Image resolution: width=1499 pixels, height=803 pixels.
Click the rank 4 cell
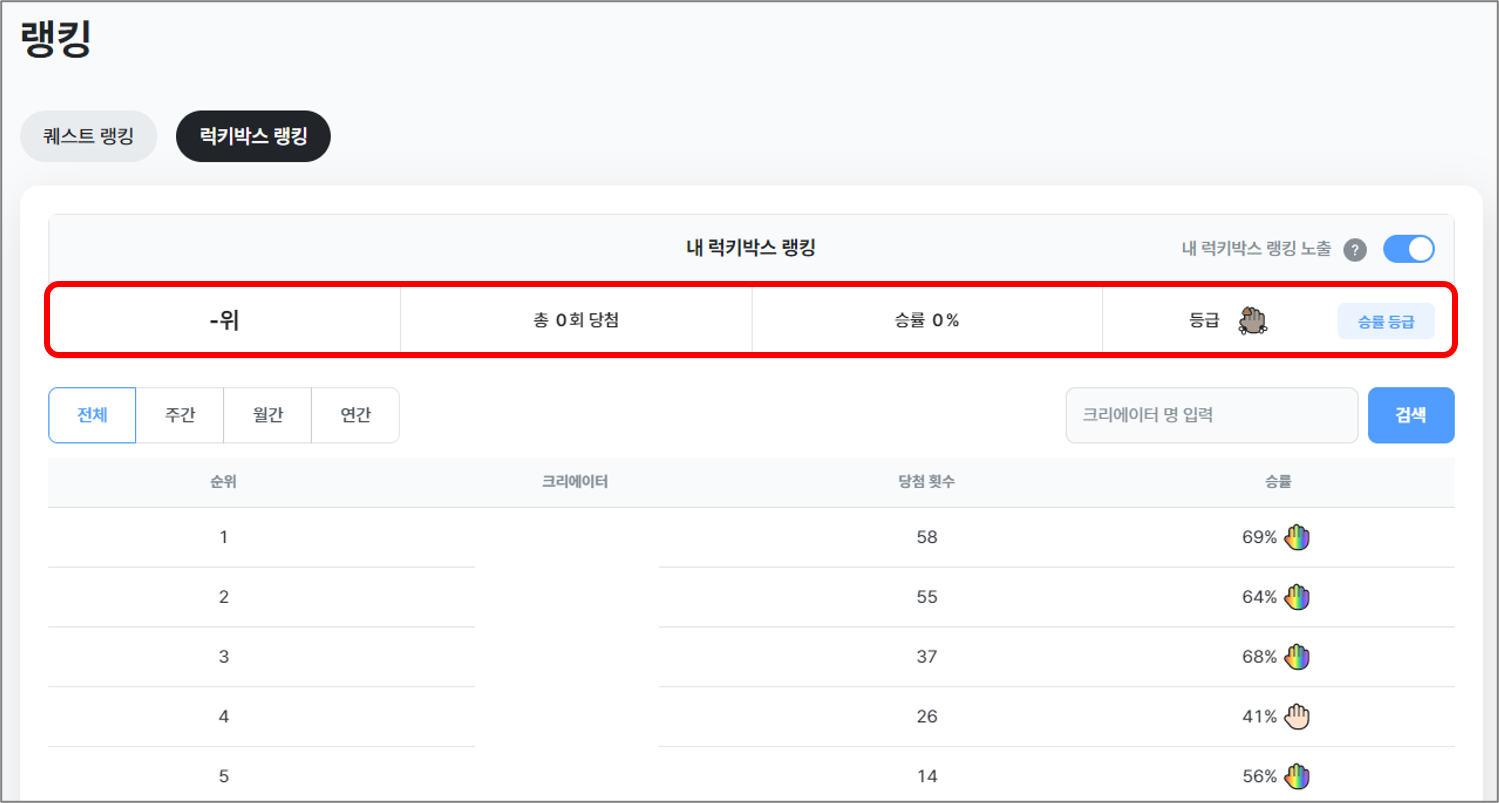pos(224,717)
